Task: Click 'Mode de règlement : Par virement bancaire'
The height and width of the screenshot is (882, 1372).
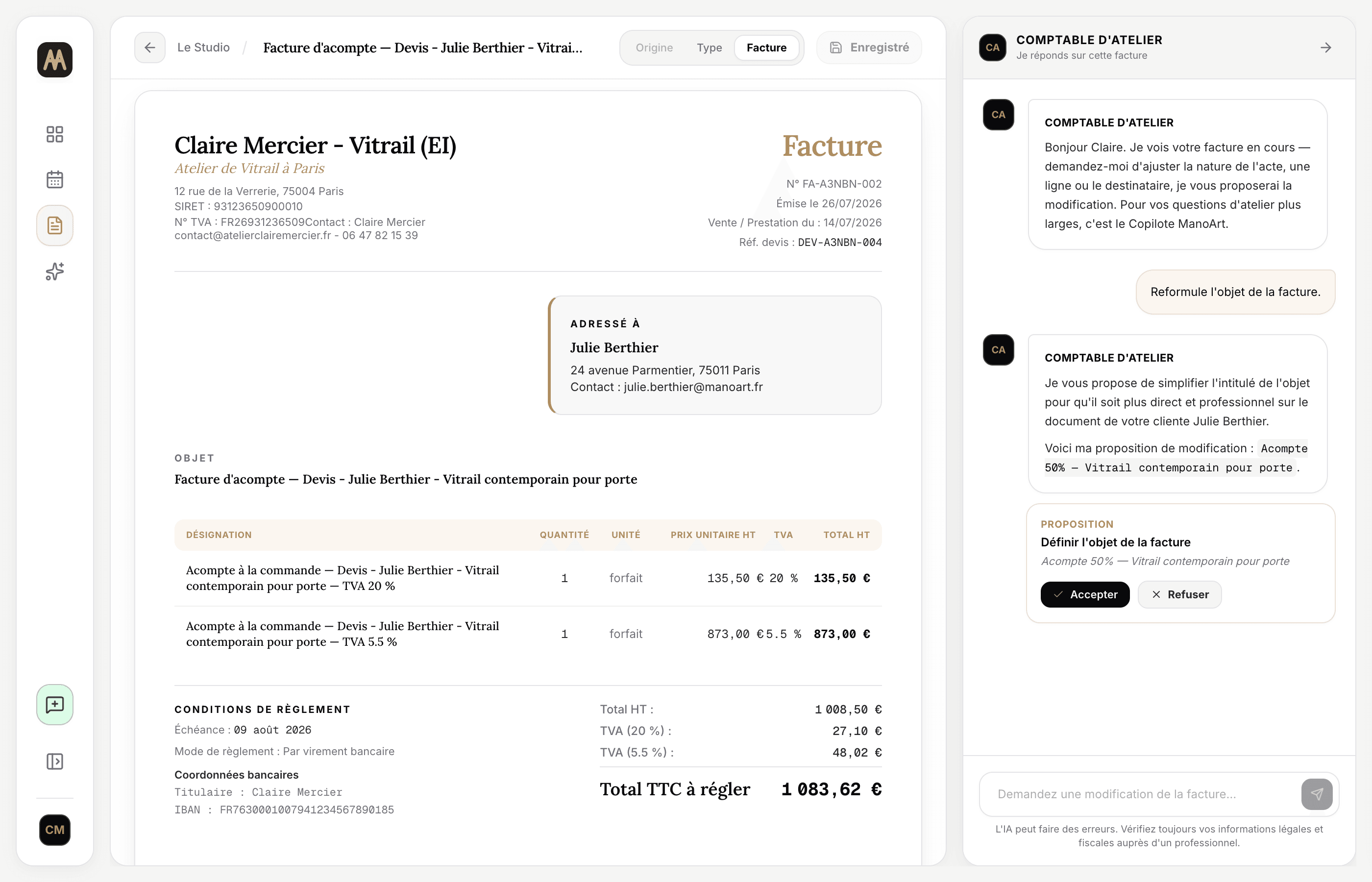Action: (x=284, y=752)
